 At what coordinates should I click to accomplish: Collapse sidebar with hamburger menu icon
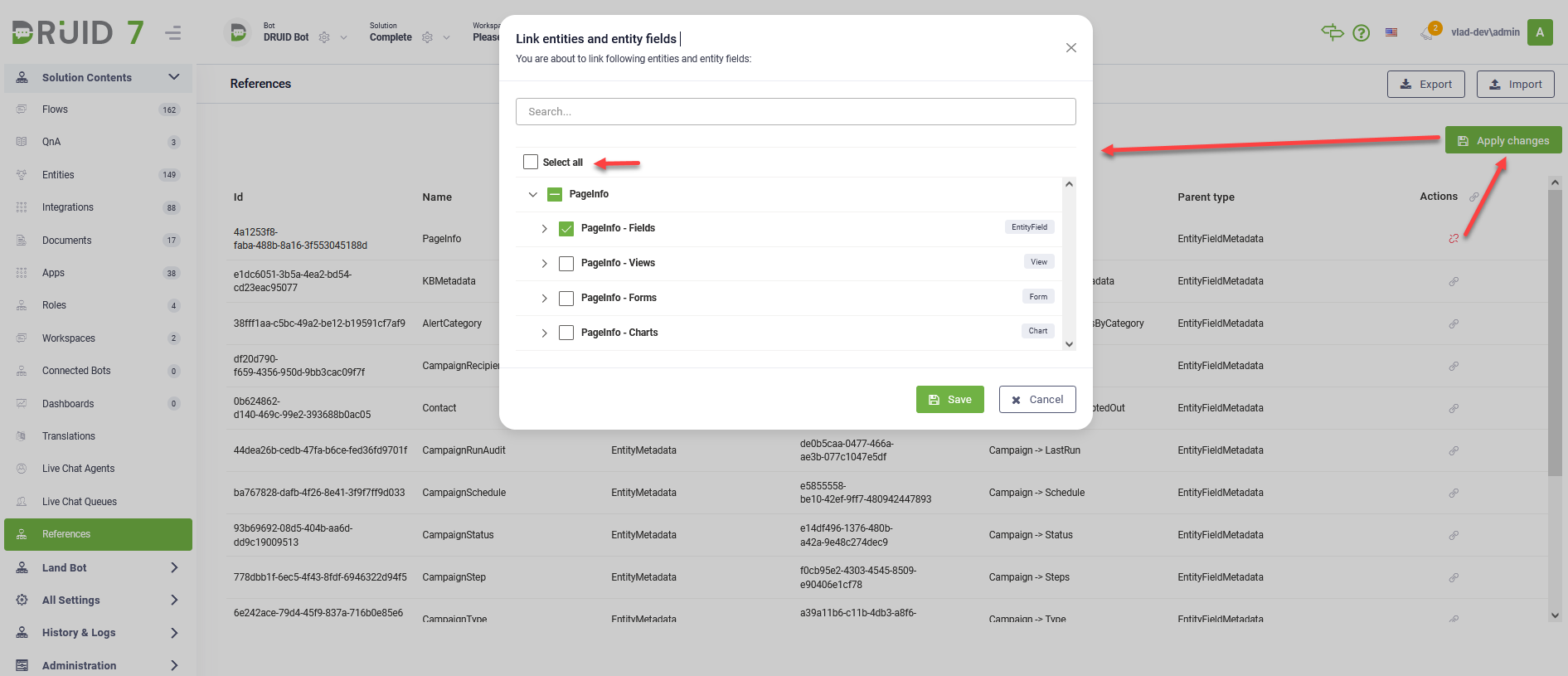tap(173, 33)
